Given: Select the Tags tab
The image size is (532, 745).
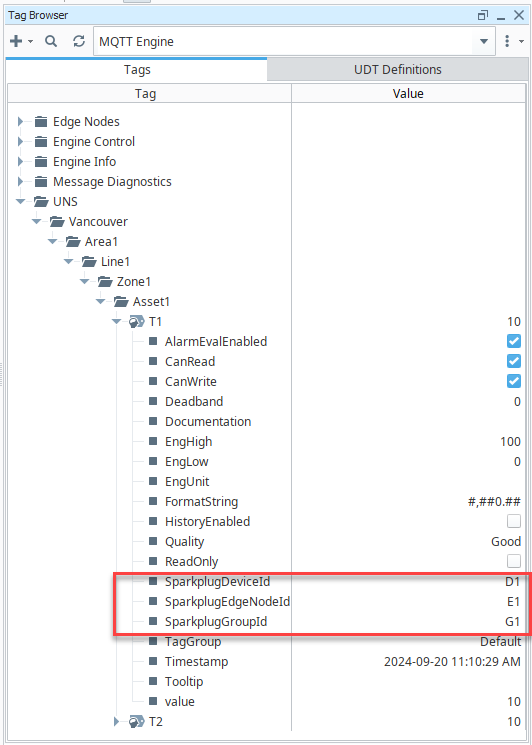Looking at the screenshot, I should (137, 69).
